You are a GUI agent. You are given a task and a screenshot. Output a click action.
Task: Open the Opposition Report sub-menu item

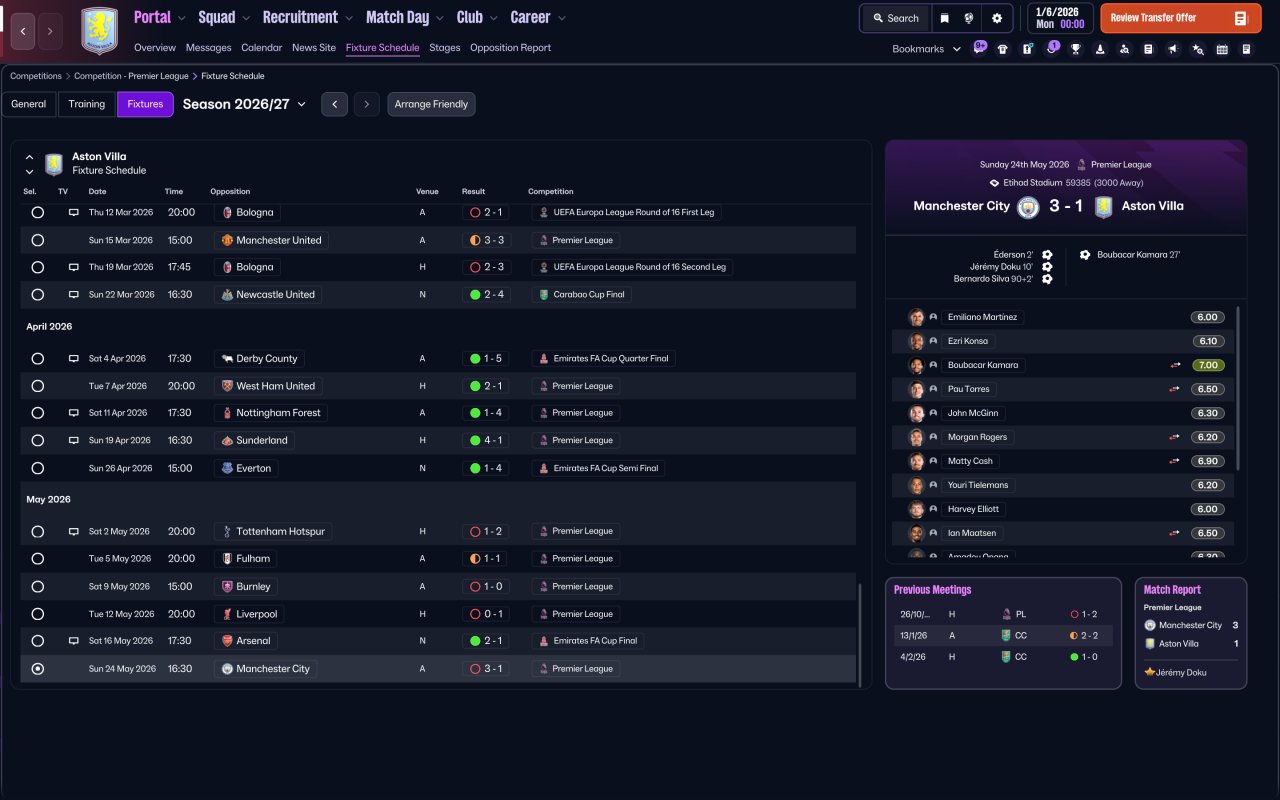510,48
